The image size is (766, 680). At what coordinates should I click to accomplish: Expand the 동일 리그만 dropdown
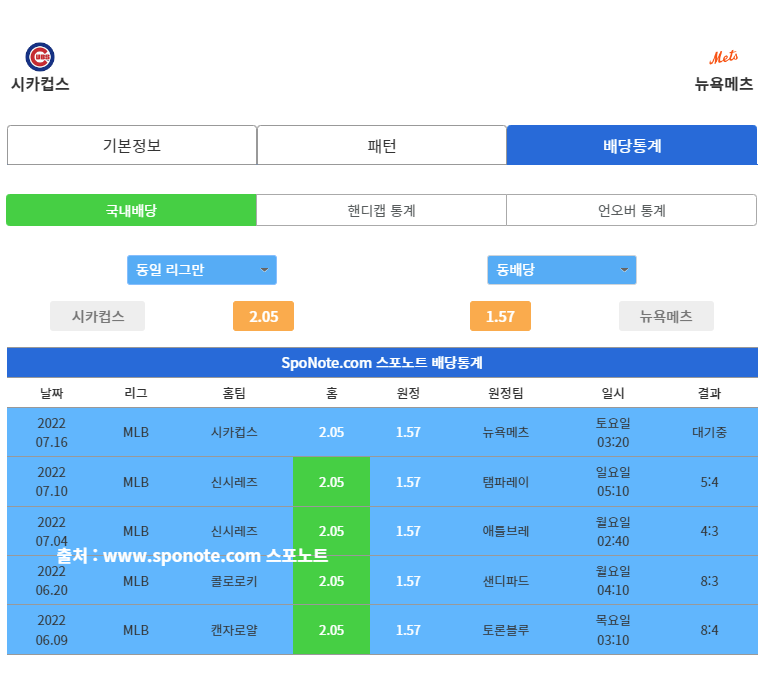[x=202, y=270]
